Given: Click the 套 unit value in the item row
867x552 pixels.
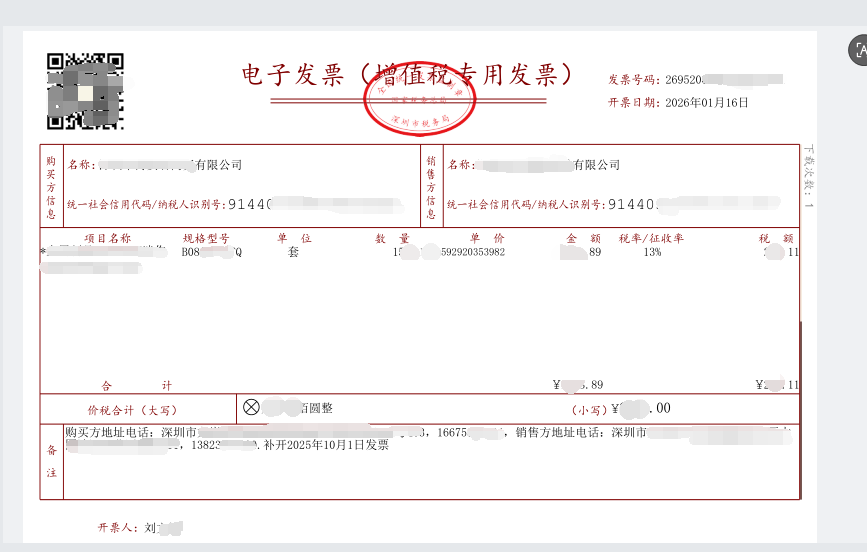Looking at the screenshot, I should click(x=293, y=253).
